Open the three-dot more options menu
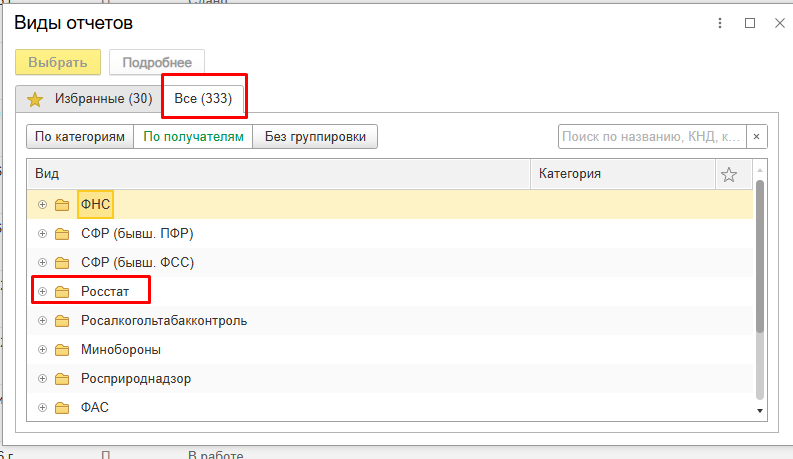The height and width of the screenshot is (459, 793). (720, 23)
